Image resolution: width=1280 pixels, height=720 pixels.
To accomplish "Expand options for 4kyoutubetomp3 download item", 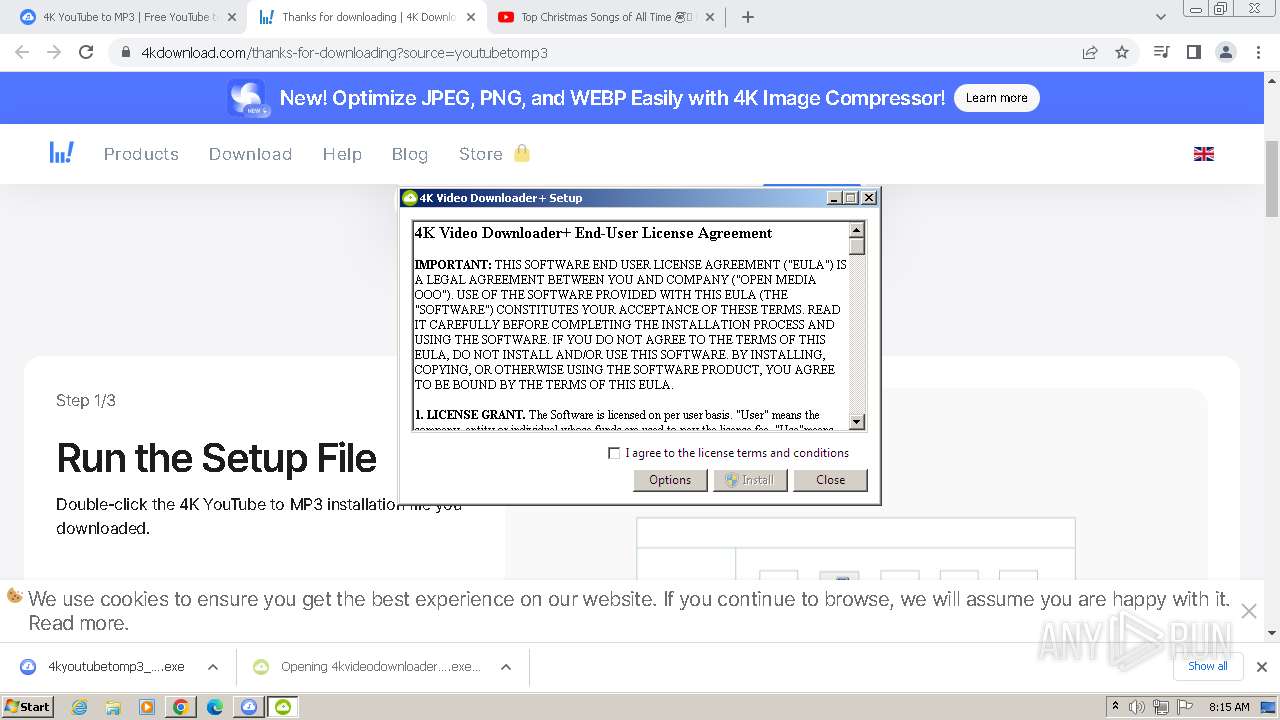I will (x=213, y=666).
